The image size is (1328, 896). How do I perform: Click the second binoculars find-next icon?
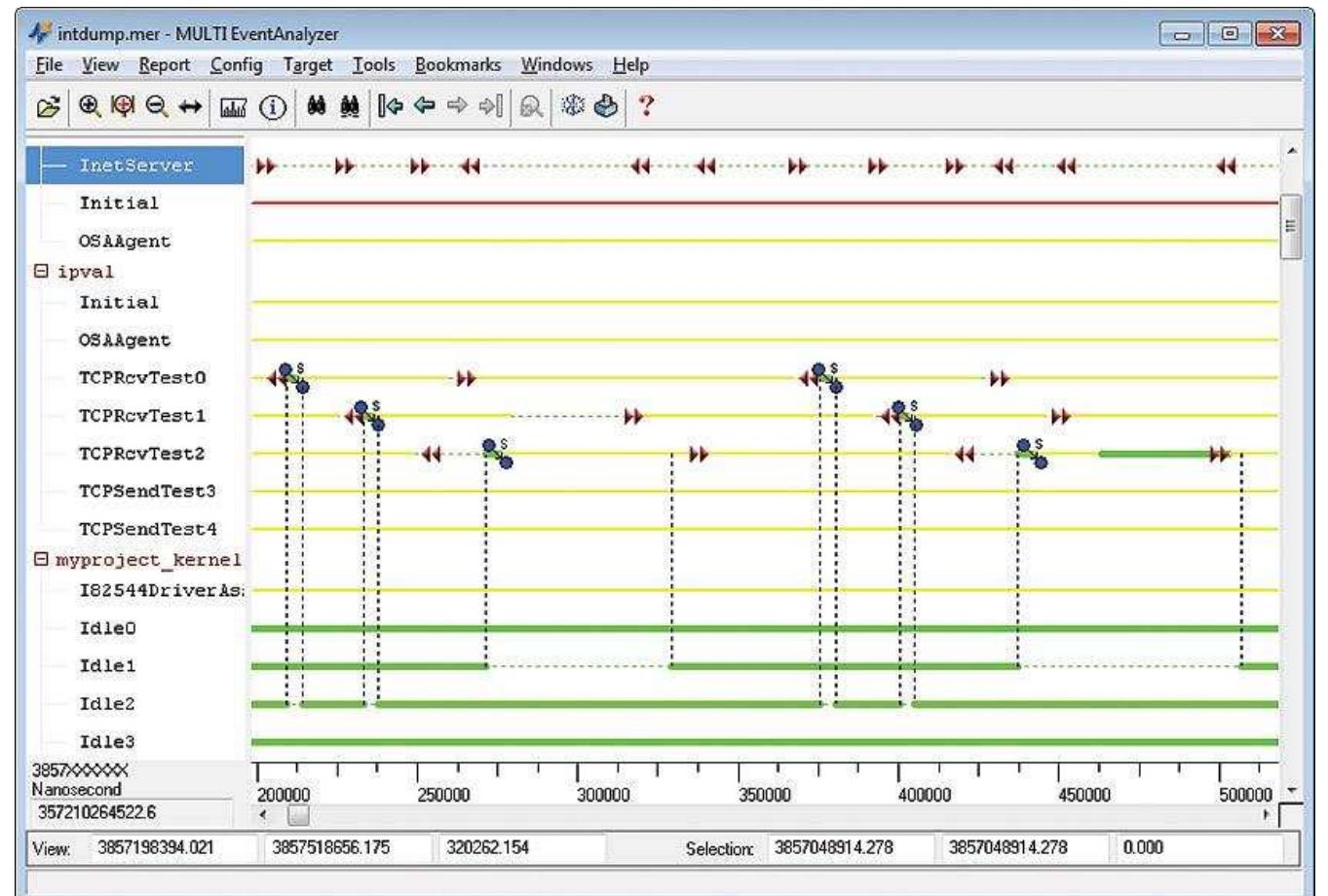point(349,107)
